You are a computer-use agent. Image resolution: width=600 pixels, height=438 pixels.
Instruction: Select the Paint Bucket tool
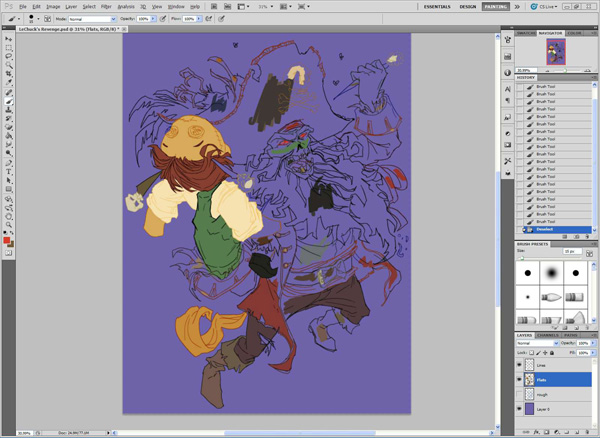click(x=8, y=136)
